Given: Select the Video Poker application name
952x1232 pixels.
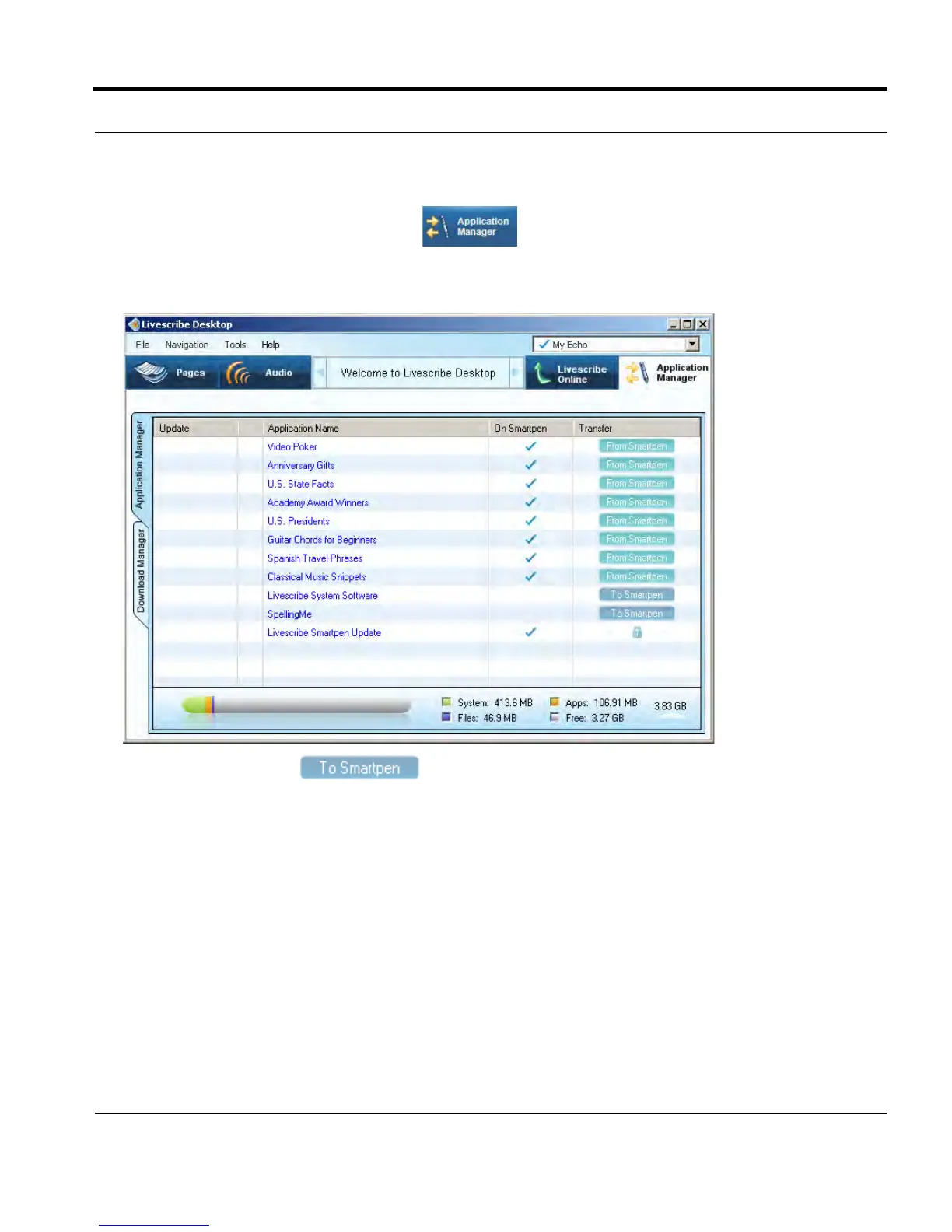Looking at the screenshot, I should (x=292, y=446).
